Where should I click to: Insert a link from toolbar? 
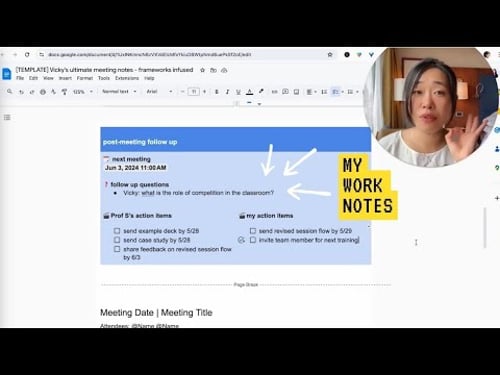click(274, 92)
